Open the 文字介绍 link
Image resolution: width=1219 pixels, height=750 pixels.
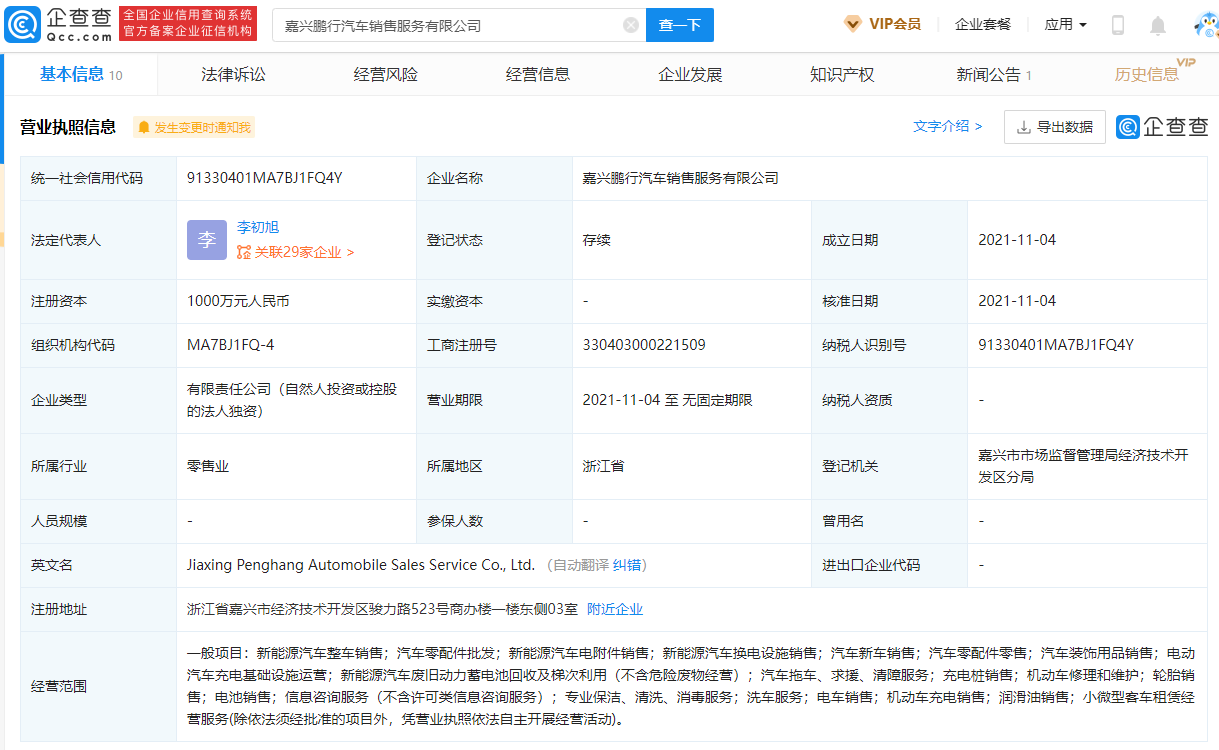coord(948,126)
